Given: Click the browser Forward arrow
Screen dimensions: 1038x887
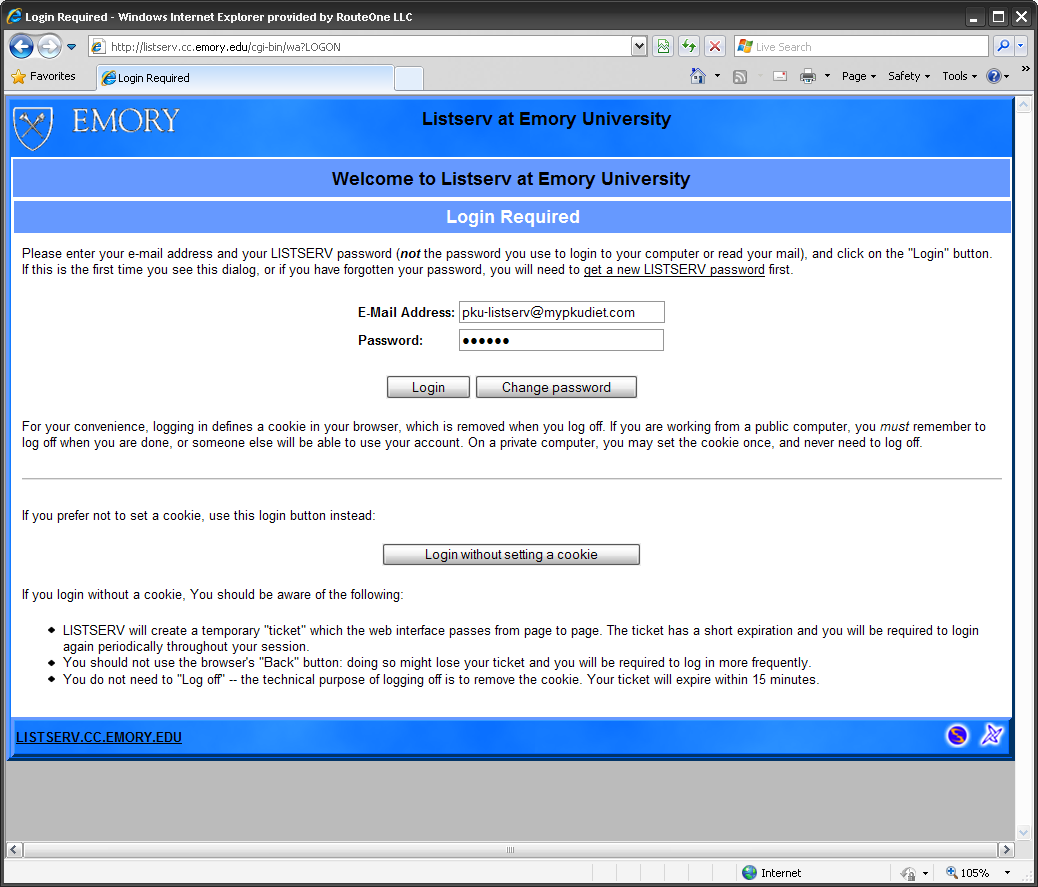Looking at the screenshot, I should click(x=49, y=46).
